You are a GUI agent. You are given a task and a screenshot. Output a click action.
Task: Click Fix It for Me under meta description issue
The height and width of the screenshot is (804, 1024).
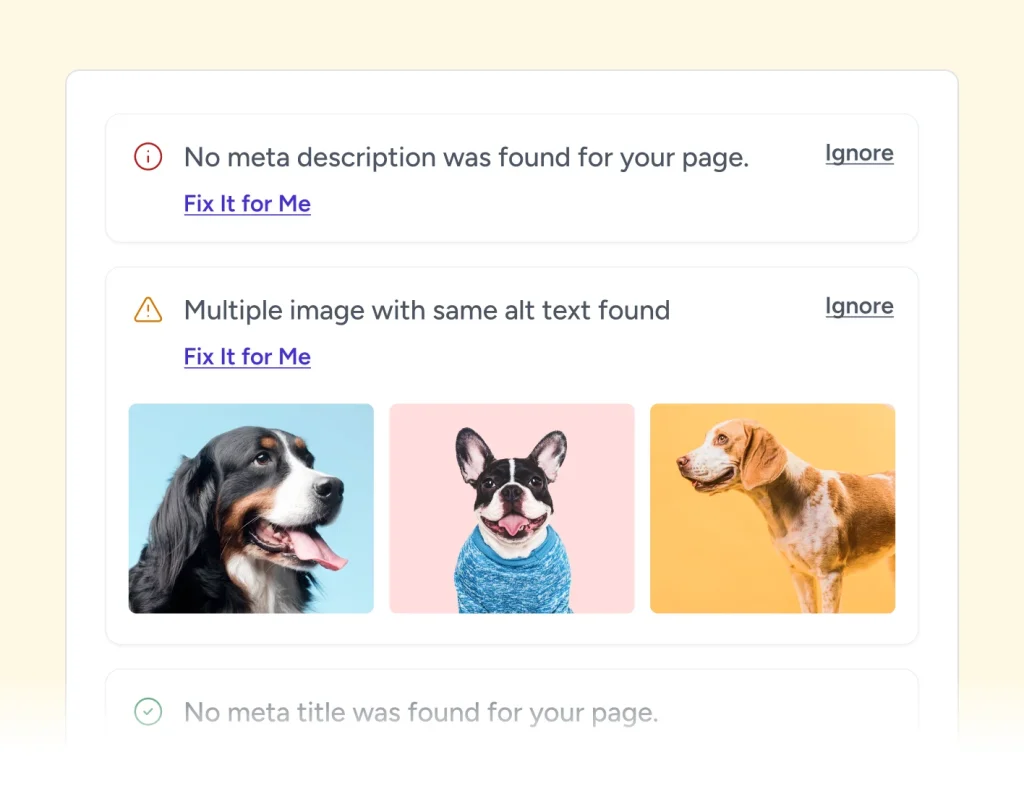pyautogui.click(x=247, y=204)
